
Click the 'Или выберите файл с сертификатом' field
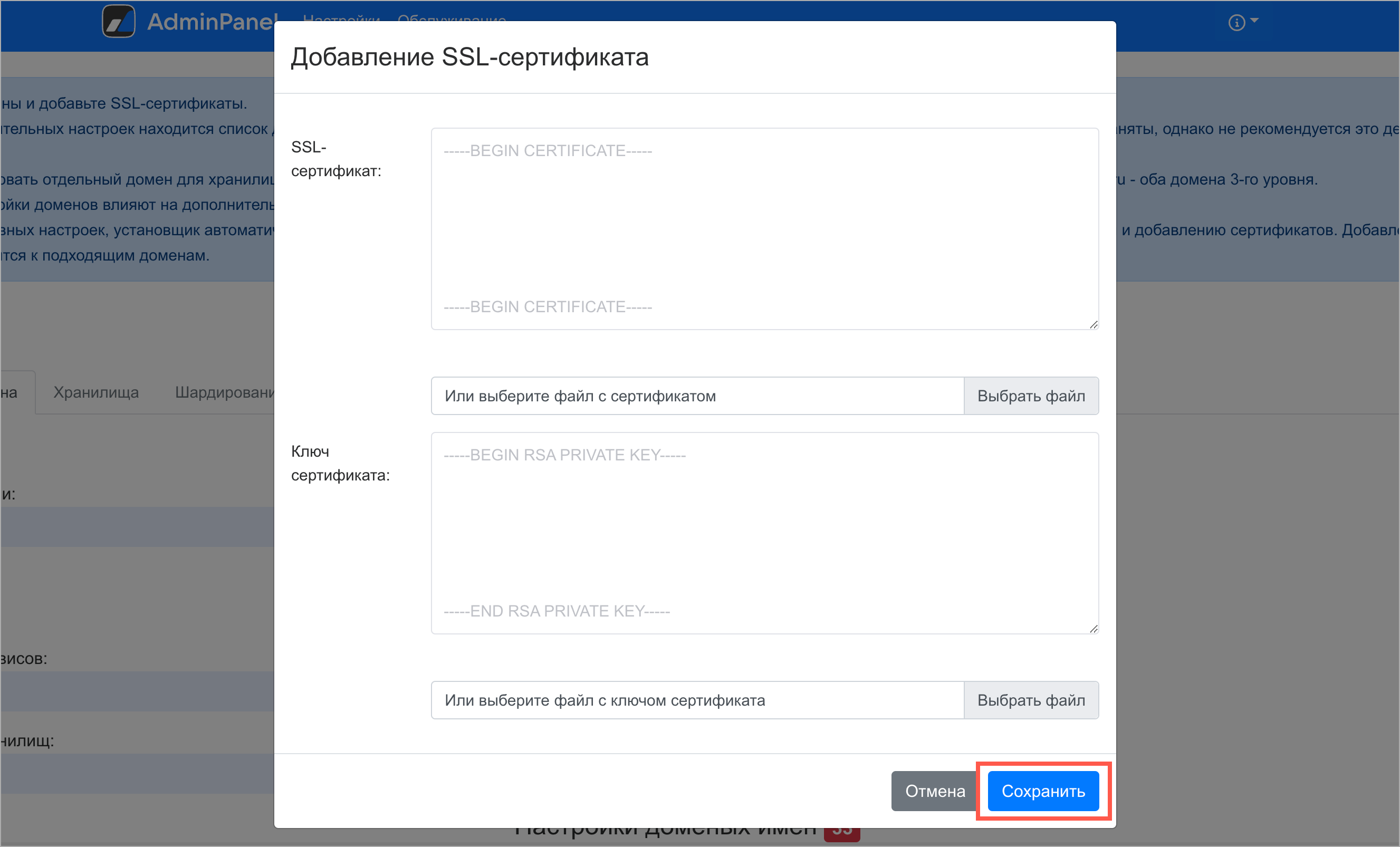[697, 396]
